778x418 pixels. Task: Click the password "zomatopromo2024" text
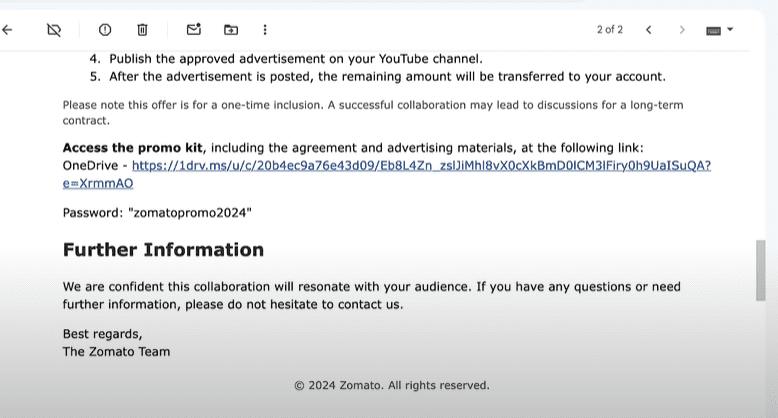click(x=157, y=213)
